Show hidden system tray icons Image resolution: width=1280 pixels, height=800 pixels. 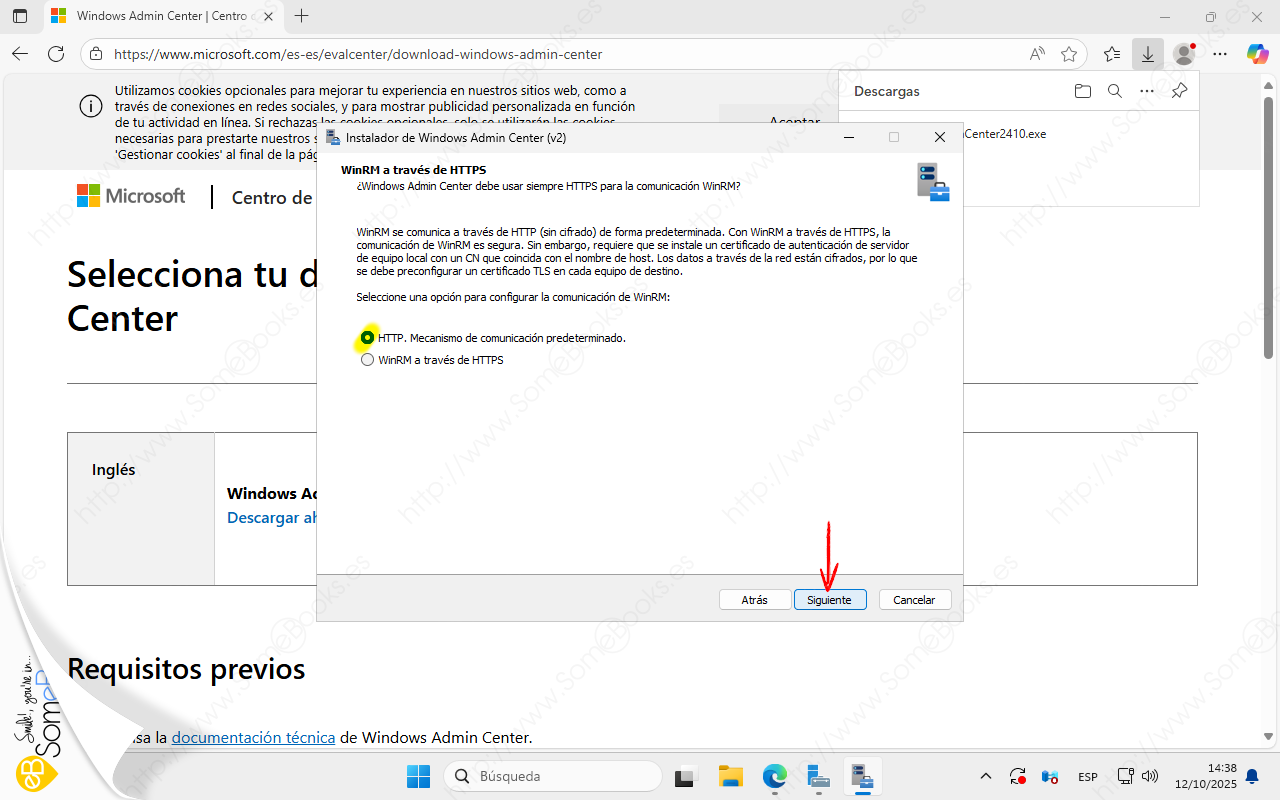[985, 776]
